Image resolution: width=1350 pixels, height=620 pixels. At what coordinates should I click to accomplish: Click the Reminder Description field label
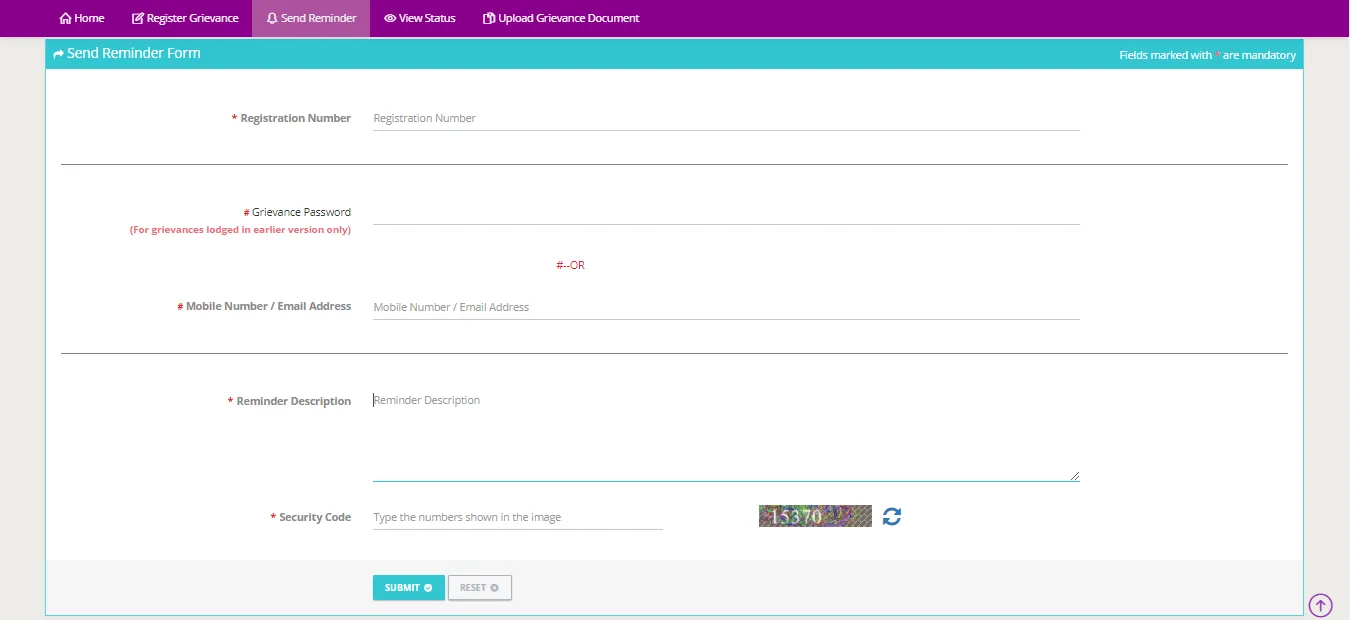click(293, 401)
